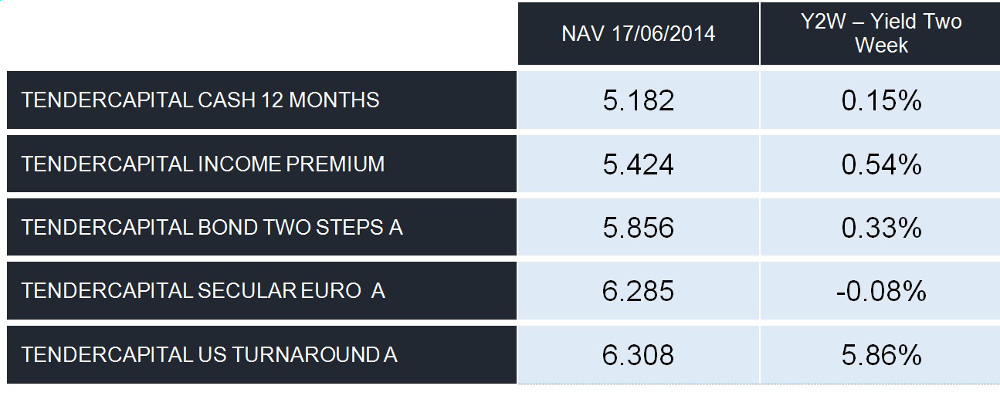Click the NAV value 5.856
1000x396 pixels.
(638, 228)
